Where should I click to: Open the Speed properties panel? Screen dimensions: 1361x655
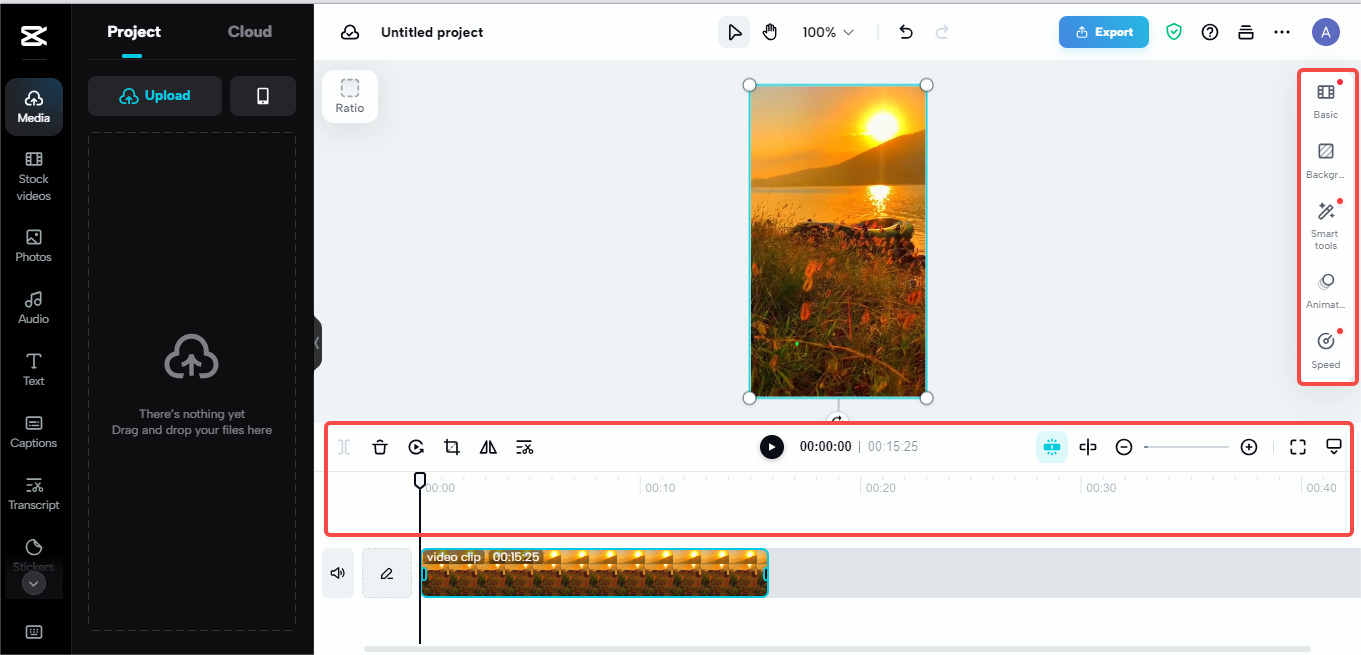(1326, 350)
